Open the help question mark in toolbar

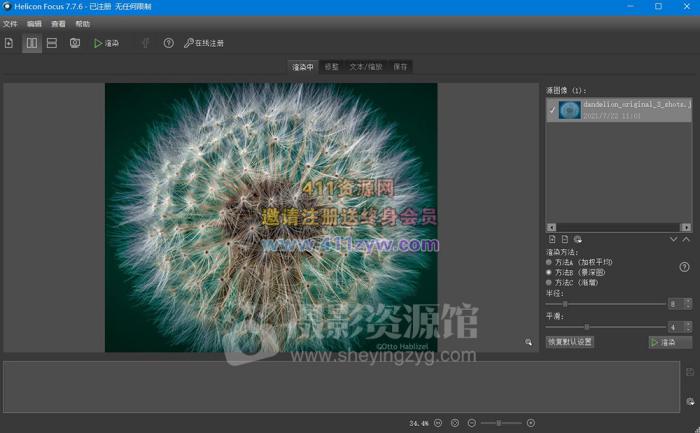pyautogui.click(x=168, y=43)
